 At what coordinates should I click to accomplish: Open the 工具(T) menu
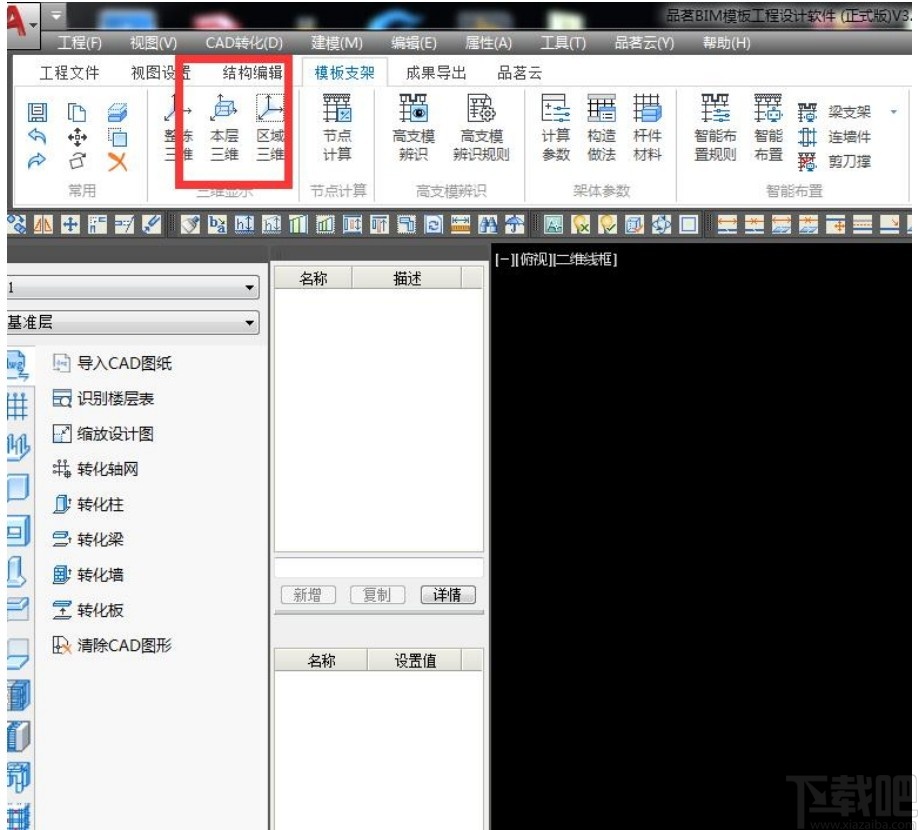click(x=563, y=42)
